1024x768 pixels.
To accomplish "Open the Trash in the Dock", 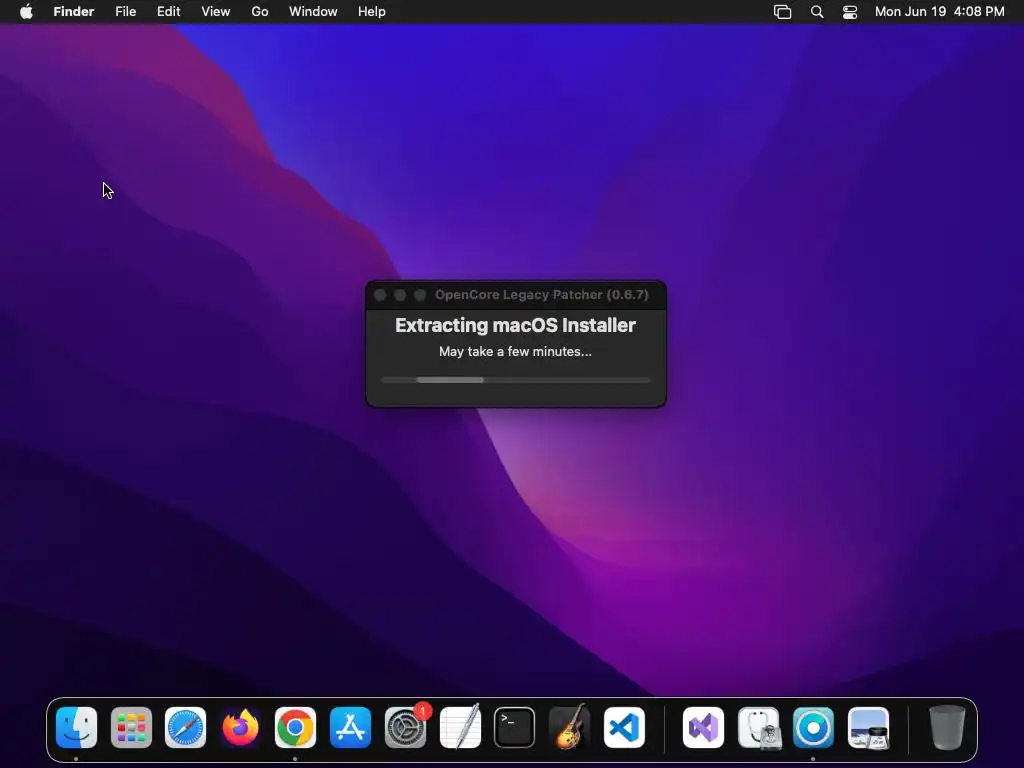I will tap(946, 728).
